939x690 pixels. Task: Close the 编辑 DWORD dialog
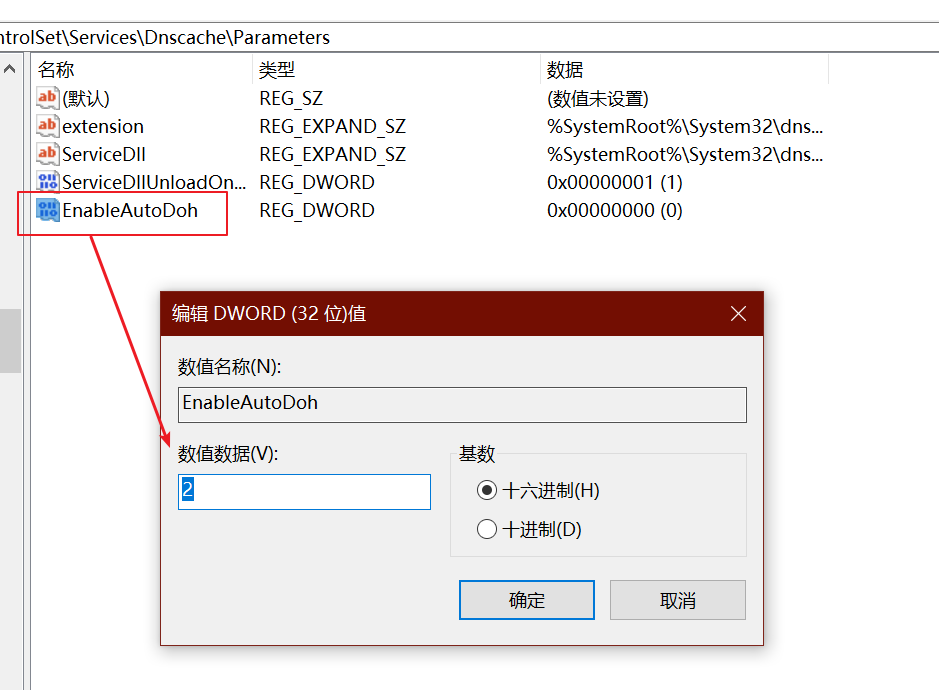(738, 312)
